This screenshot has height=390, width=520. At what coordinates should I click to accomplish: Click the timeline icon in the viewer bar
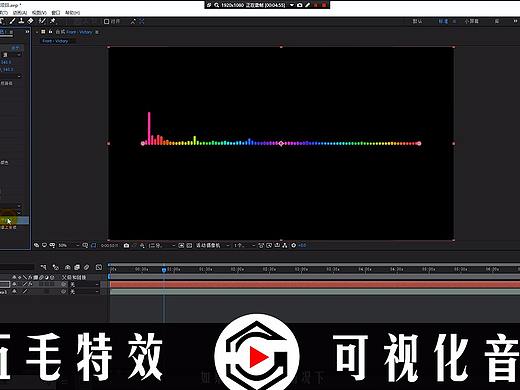[x=277, y=245]
